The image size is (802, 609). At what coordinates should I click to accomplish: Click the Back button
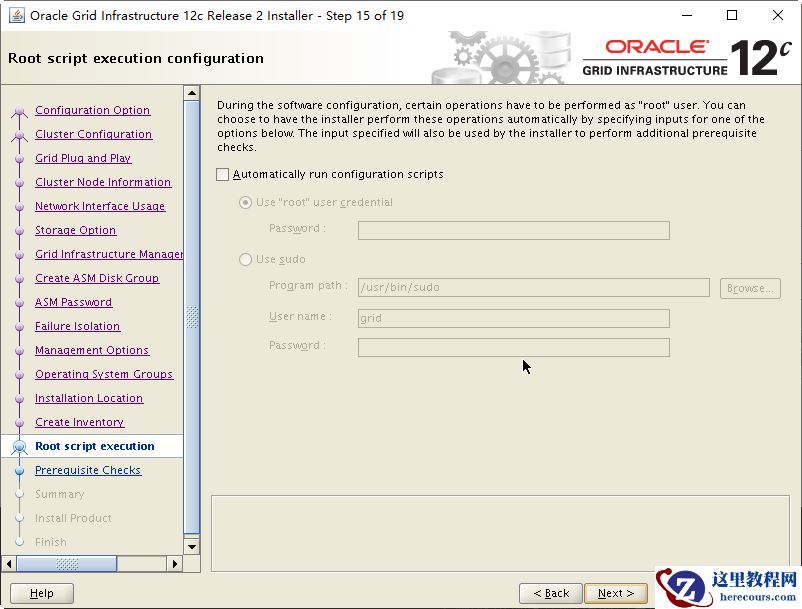(x=551, y=593)
